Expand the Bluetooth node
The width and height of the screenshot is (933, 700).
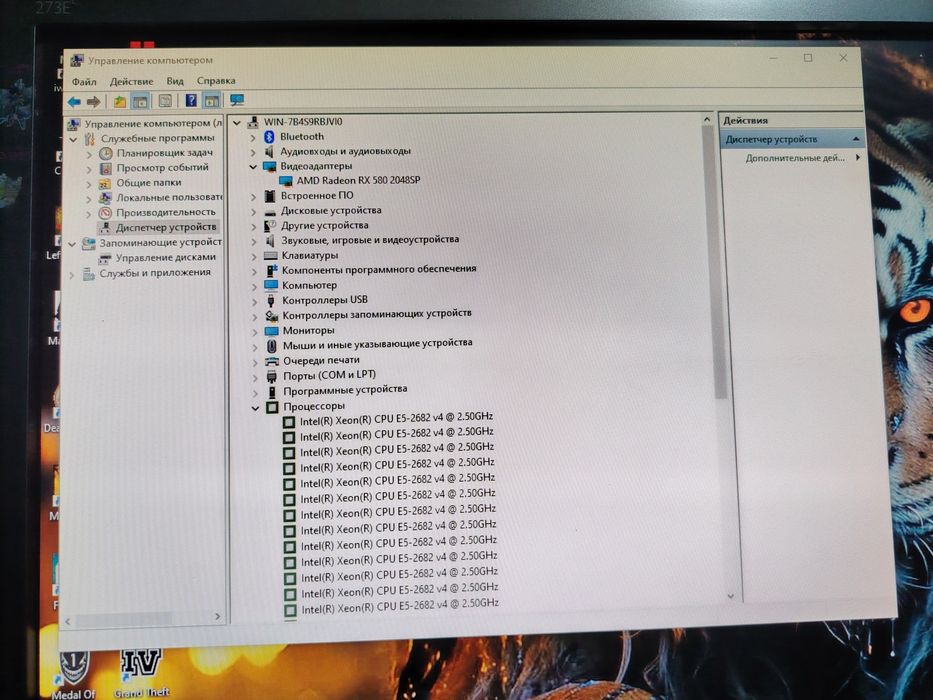coord(253,138)
